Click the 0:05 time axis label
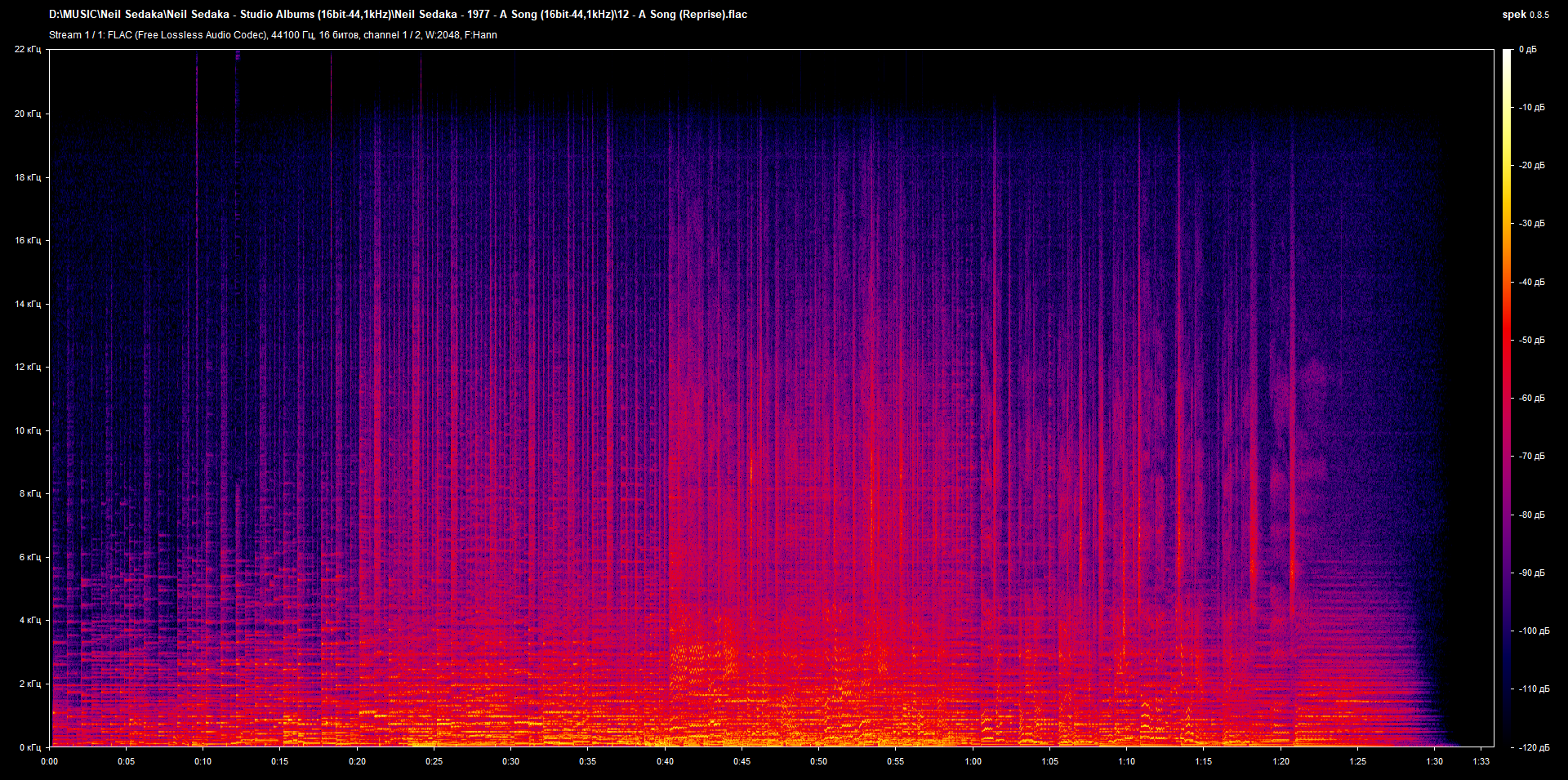 [127, 761]
